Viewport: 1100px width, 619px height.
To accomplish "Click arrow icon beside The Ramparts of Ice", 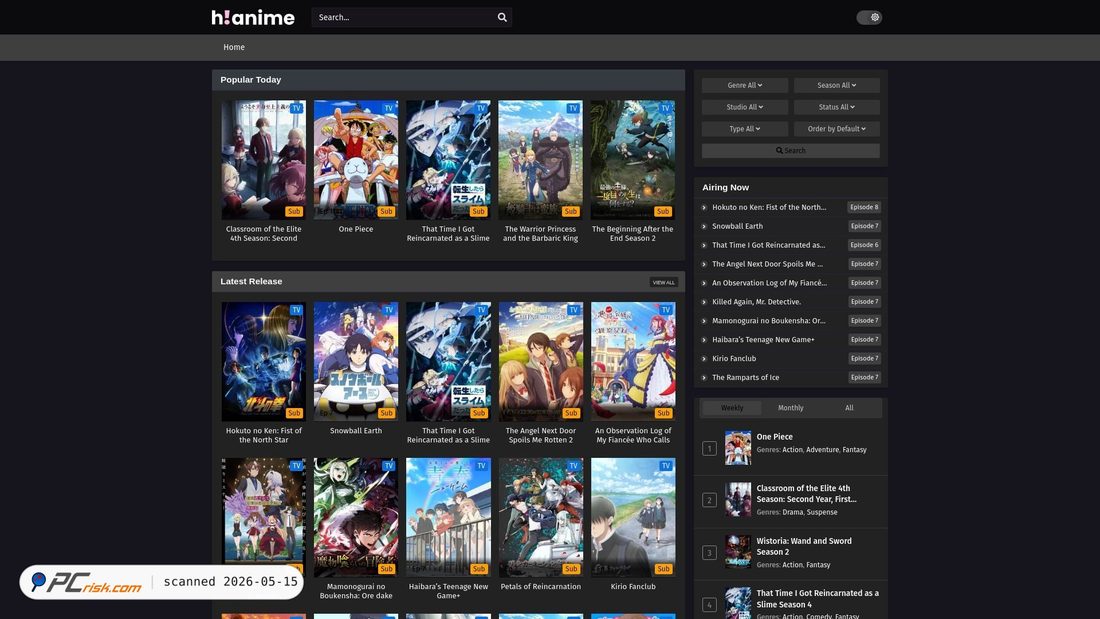I will click(x=704, y=378).
